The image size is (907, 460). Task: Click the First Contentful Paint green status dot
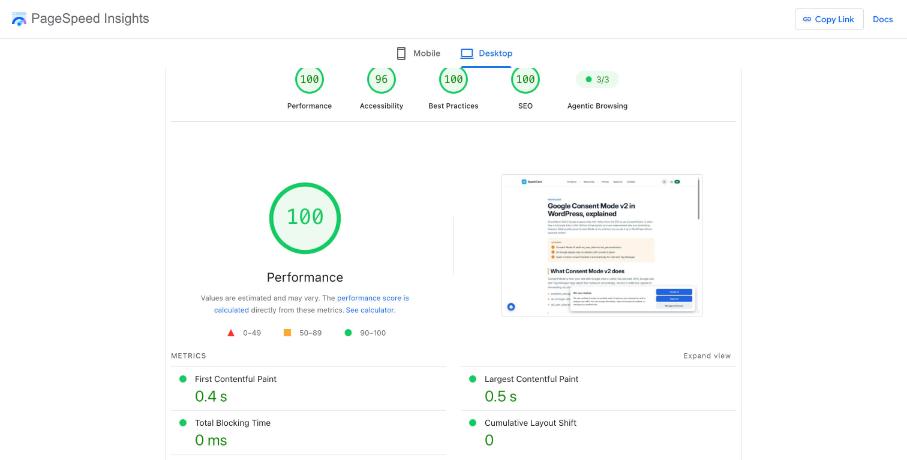click(183, 379)
